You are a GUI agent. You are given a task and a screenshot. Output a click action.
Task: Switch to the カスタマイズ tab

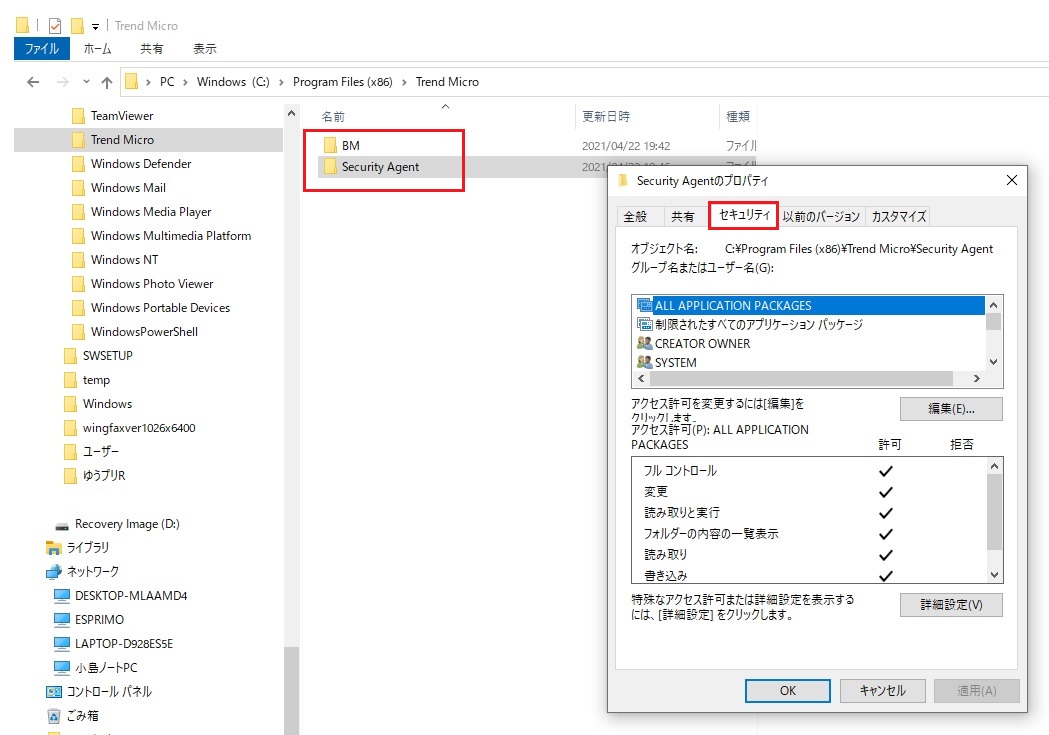[x=898, y=216]
